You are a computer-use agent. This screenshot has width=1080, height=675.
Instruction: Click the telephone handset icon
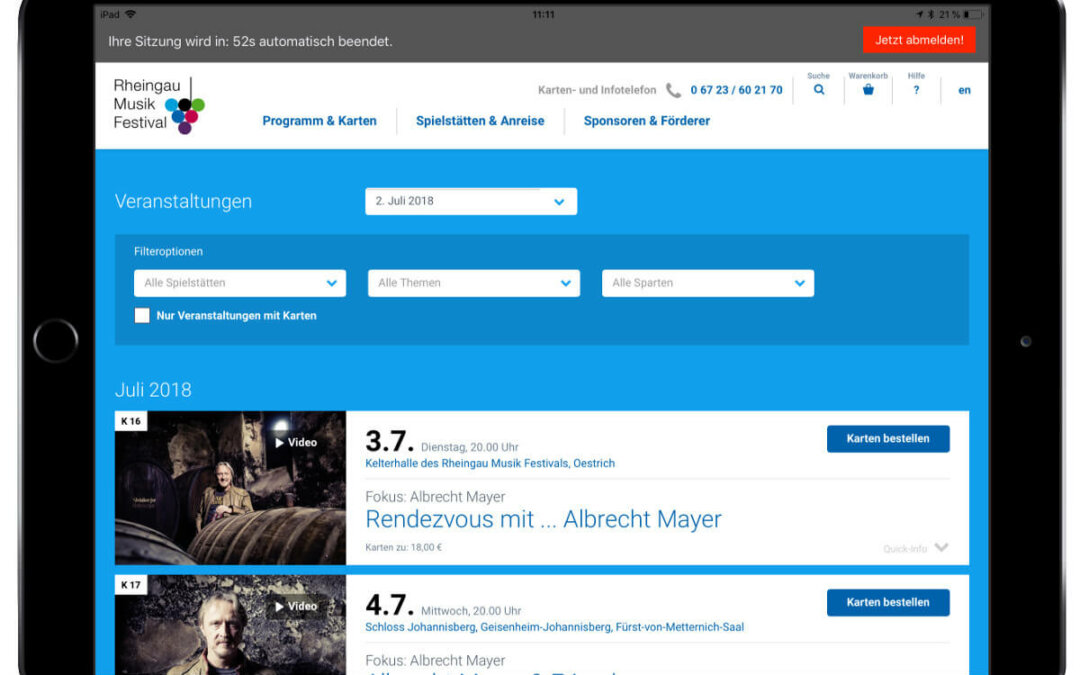click(673, 90)
